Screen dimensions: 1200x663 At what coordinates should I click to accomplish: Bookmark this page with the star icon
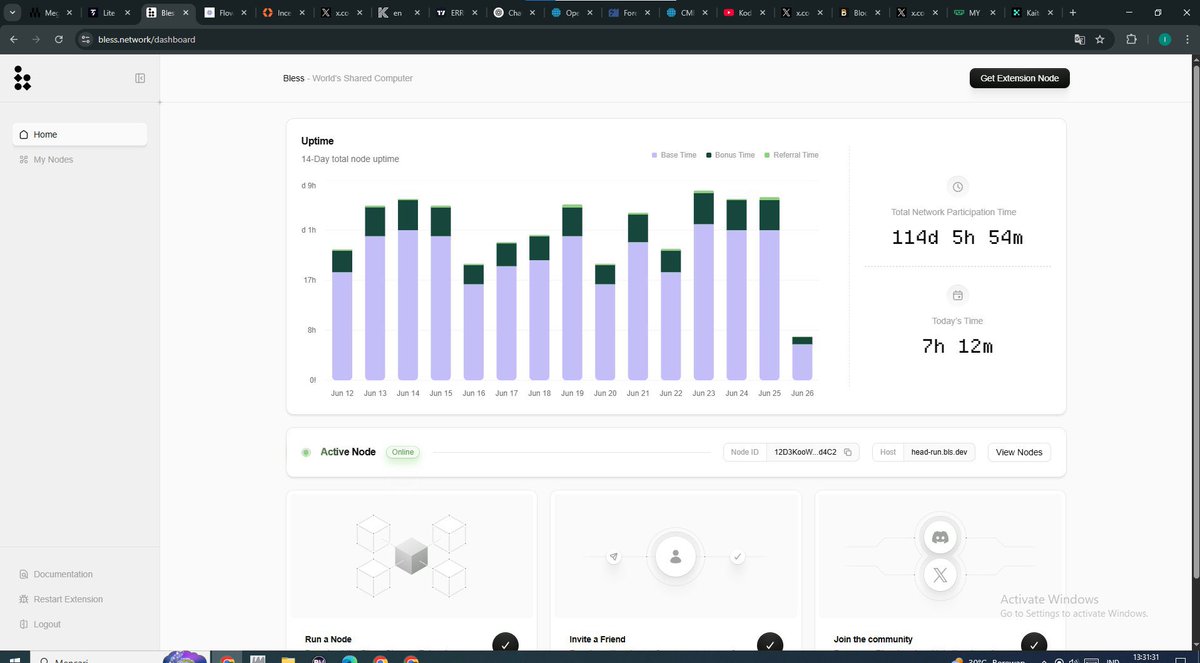tap(1100, 39)
